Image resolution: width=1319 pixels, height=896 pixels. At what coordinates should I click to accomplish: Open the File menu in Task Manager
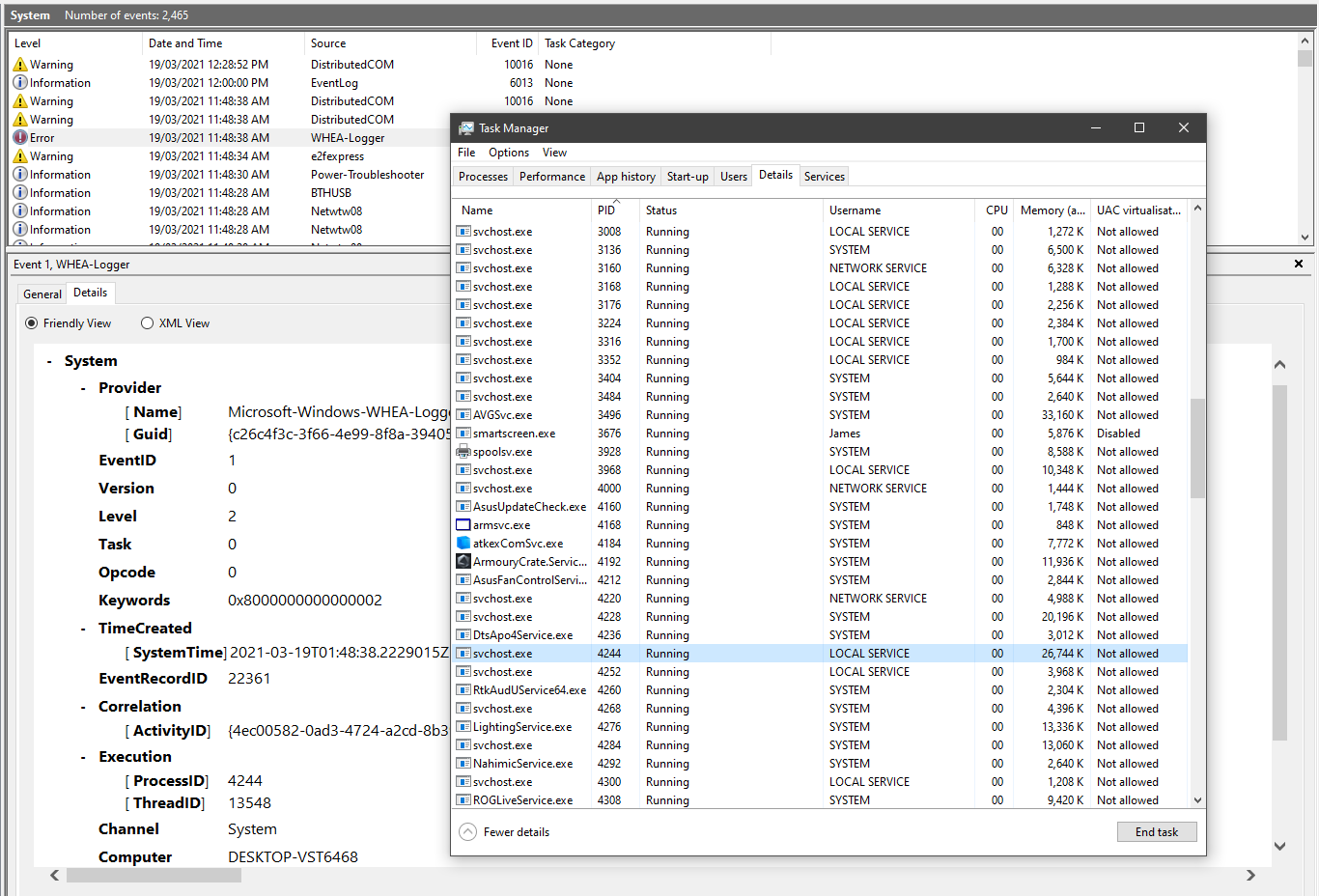(x=466, y=153)
